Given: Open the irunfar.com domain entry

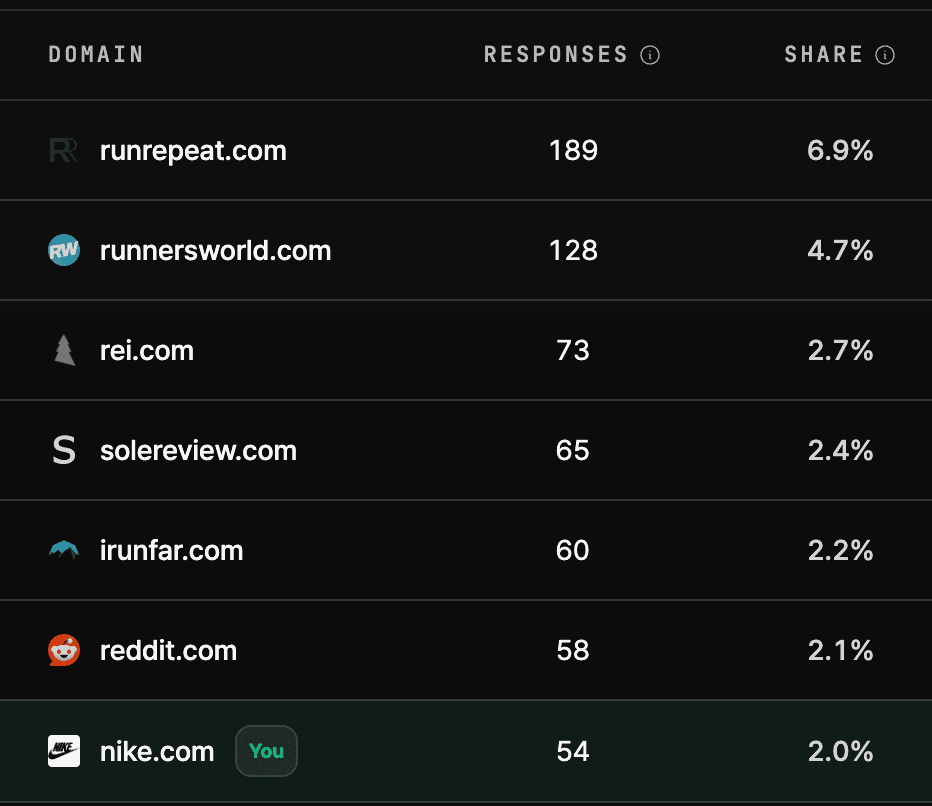Looking at the screenshot, I should point(171,550).
